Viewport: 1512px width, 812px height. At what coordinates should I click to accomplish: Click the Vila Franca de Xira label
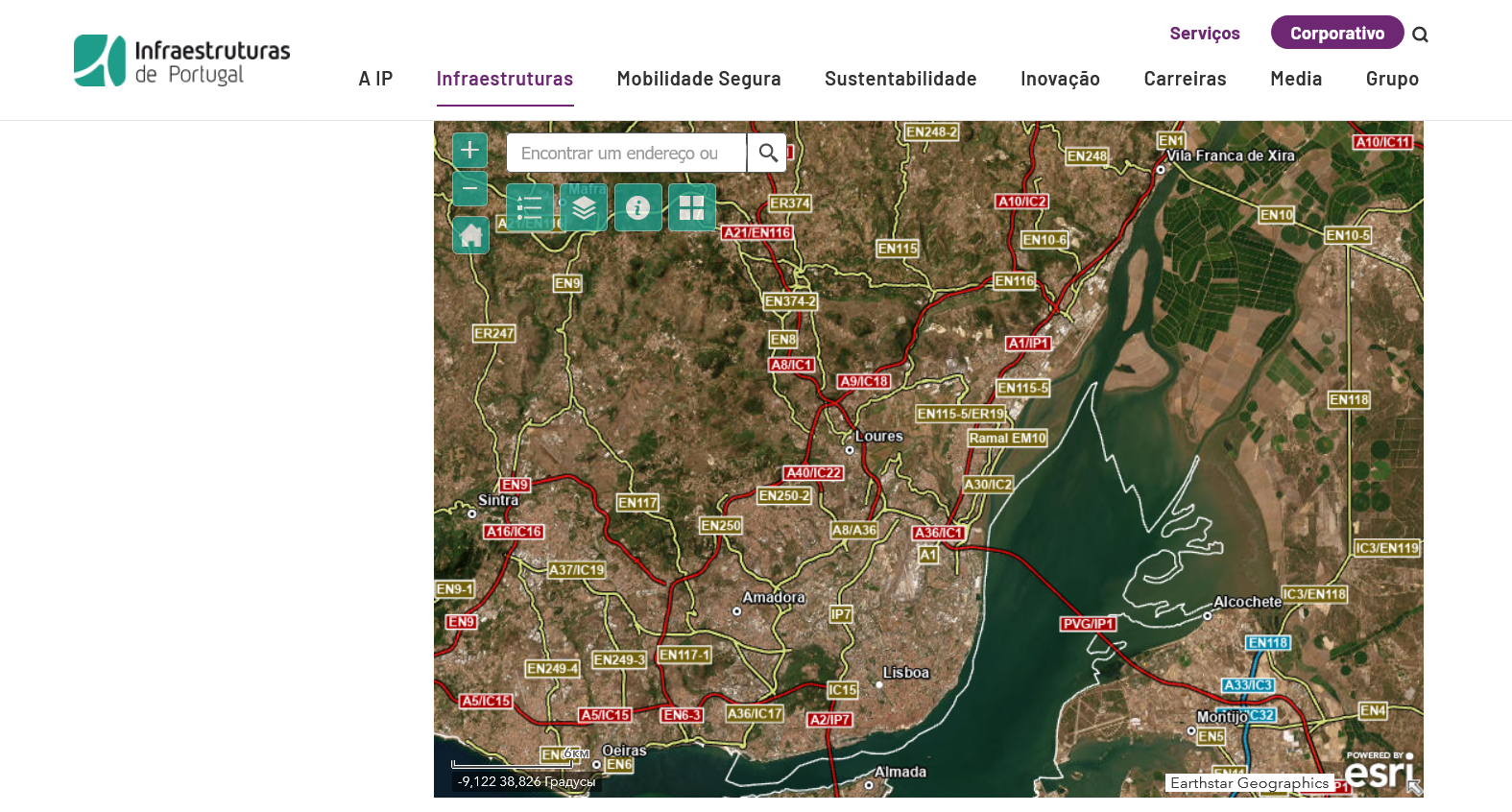[x=1231, y=155]
